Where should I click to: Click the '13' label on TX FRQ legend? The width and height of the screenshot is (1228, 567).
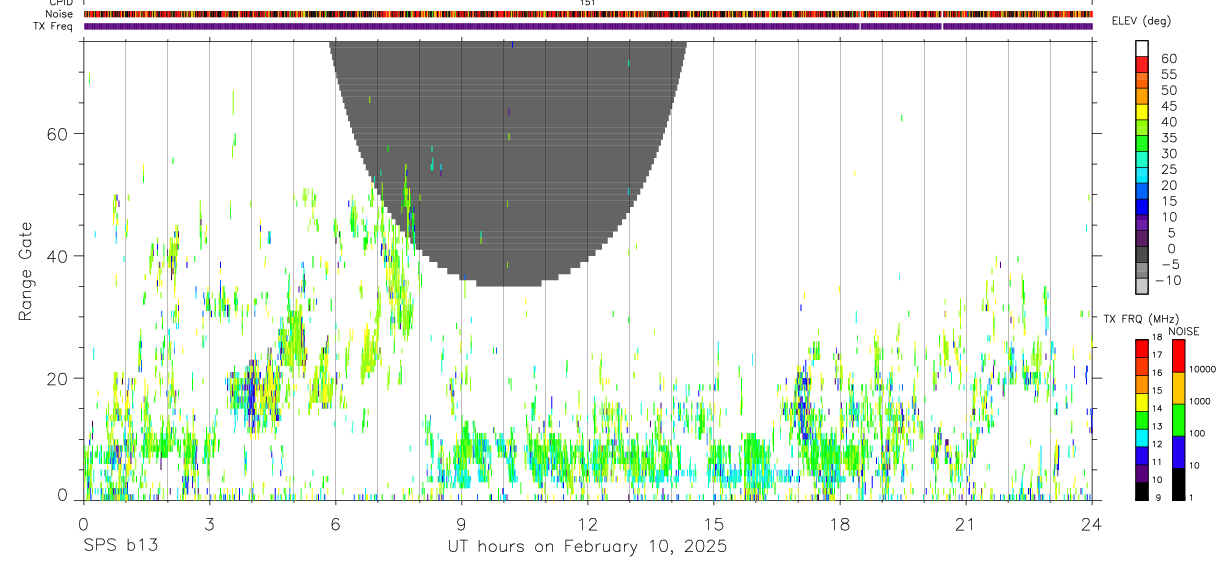pyautogui.click(x=1157, y=427)
